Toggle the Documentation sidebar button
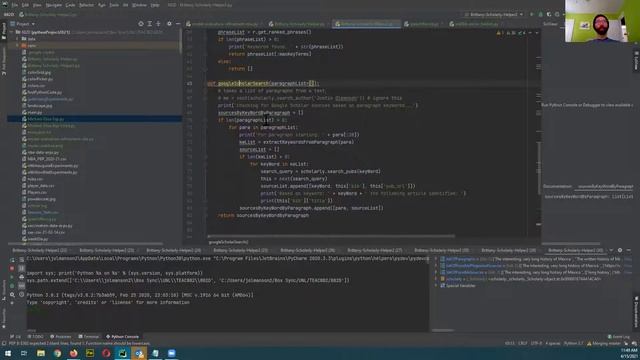Screen dimensions: 640x360 636,312
